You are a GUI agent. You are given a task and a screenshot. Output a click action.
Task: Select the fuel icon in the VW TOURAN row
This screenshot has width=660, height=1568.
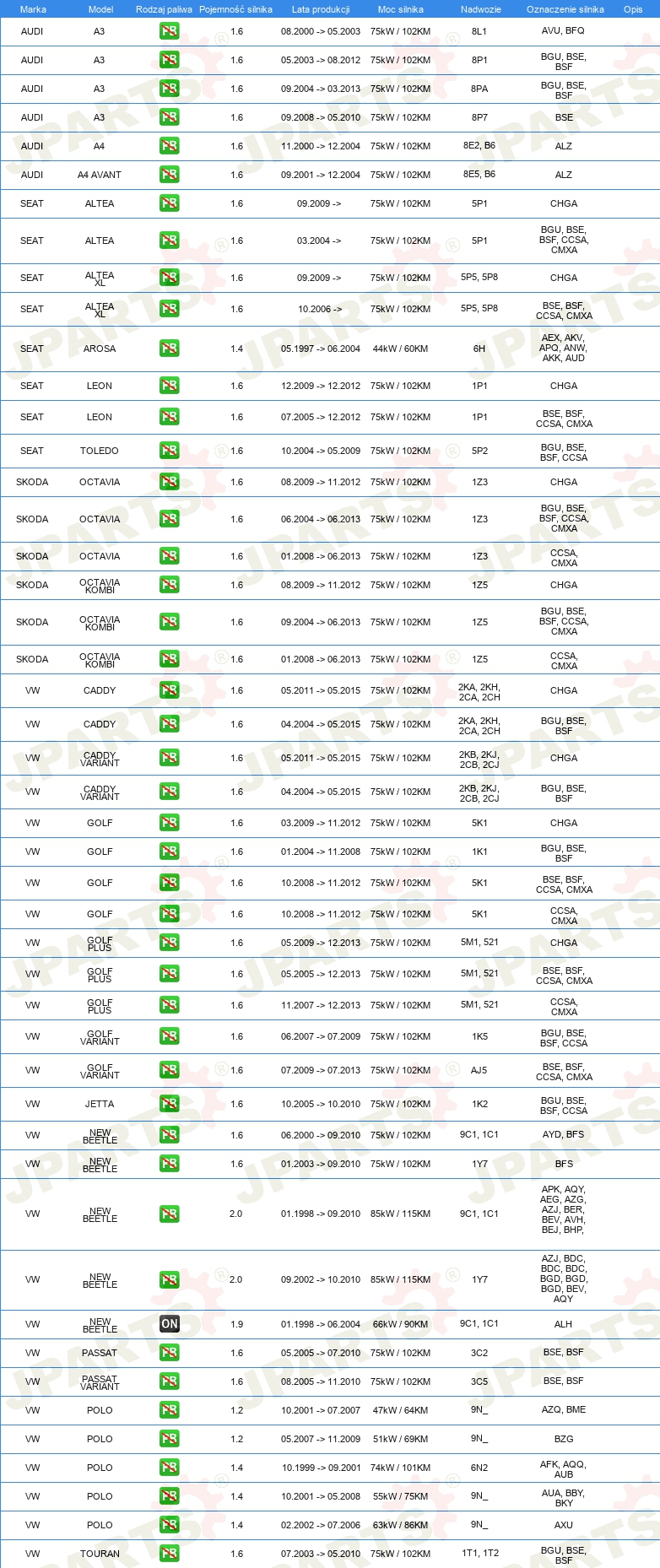[169, 1554]
